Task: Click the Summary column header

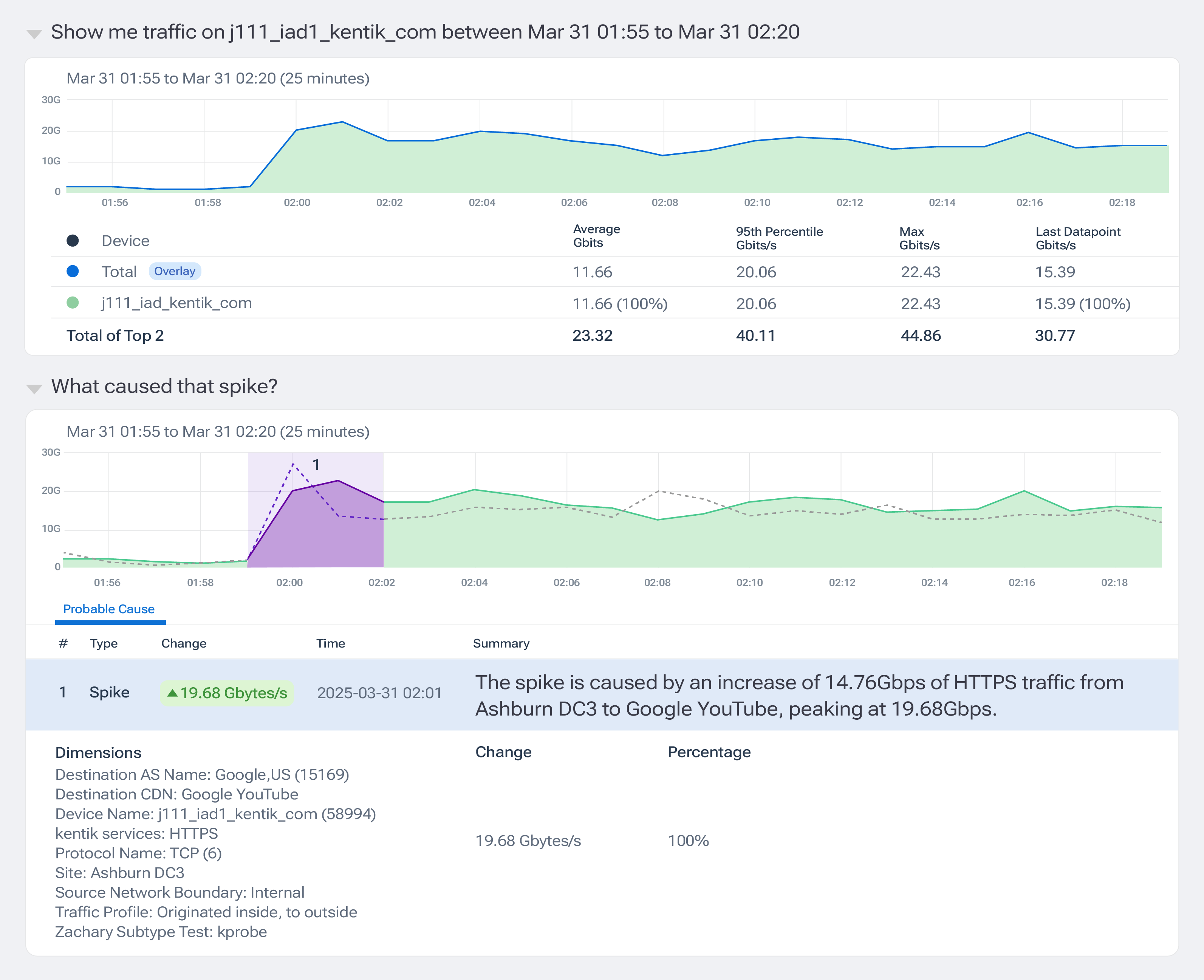Action: (501, 643)
